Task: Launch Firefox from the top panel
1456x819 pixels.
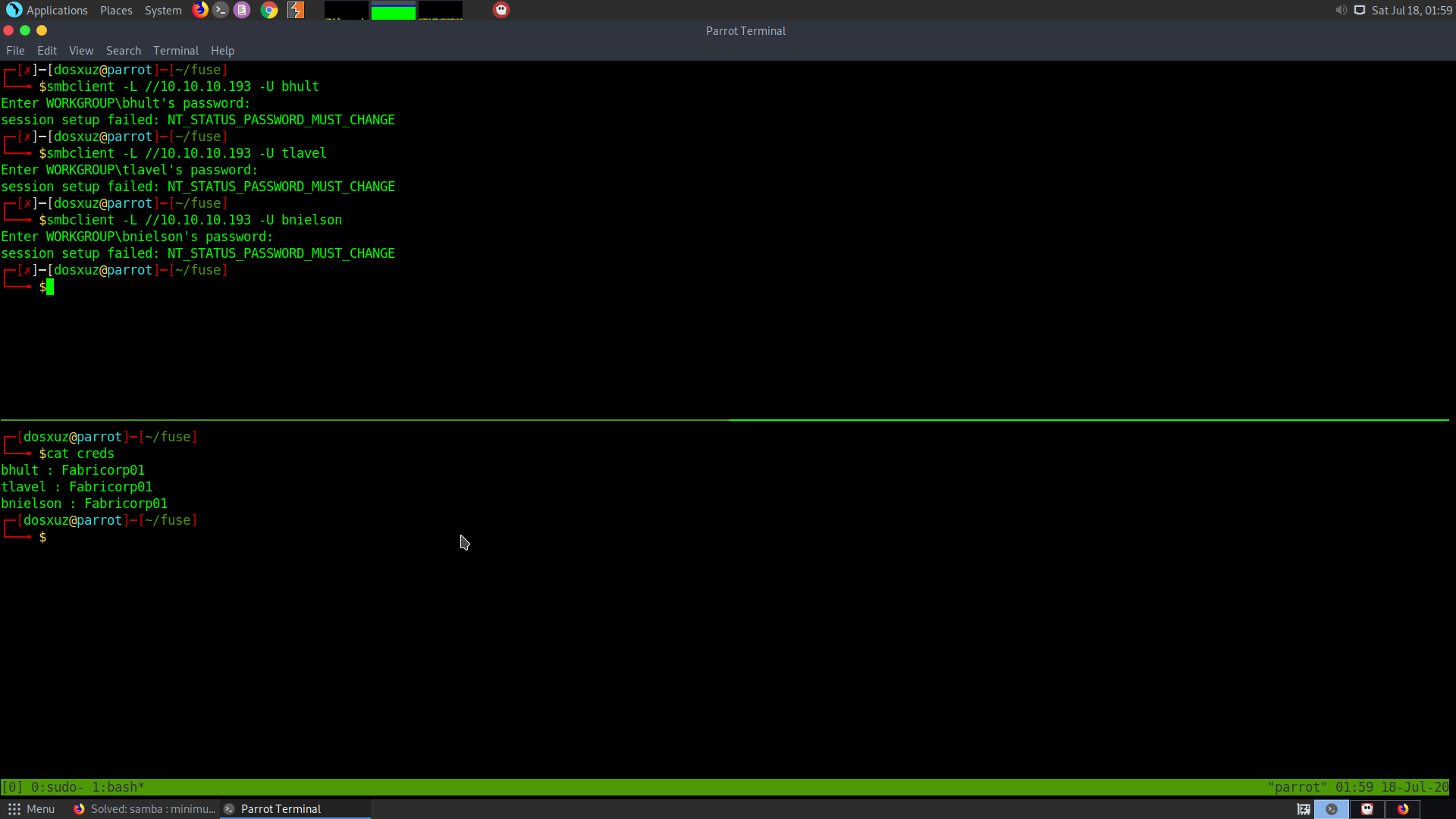Action: [200, 10]
